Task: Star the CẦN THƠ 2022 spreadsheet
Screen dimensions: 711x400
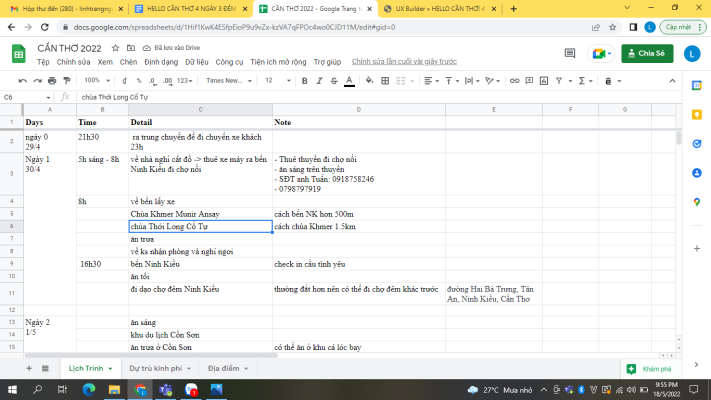Action: [x=117, y=47]
